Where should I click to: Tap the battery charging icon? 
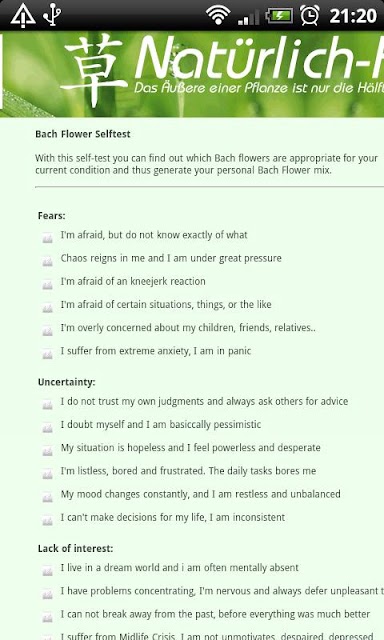point(279,16)
